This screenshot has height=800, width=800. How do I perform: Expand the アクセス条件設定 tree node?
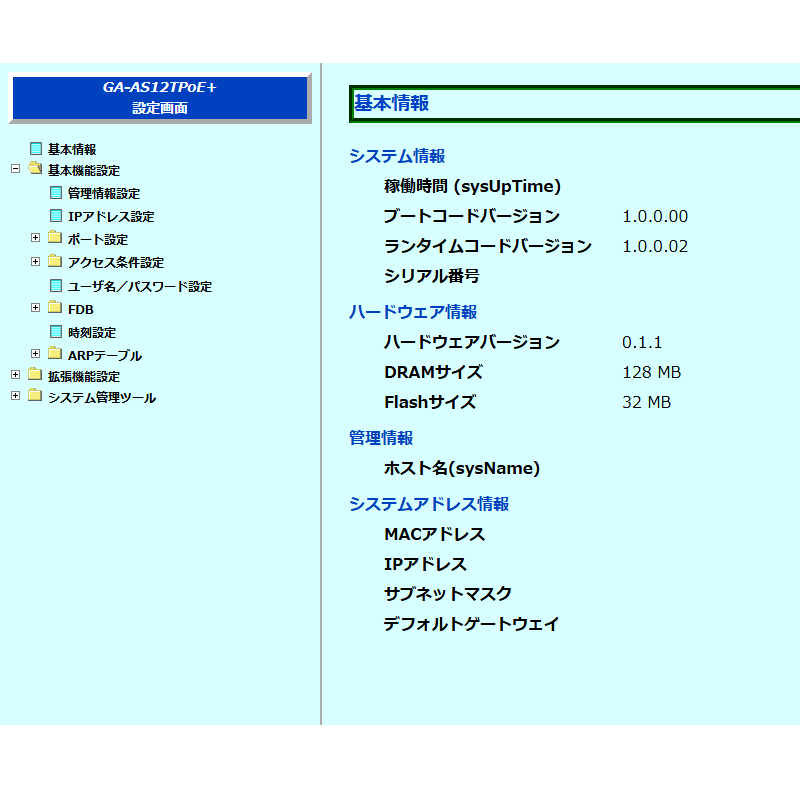[x=35, y=262]
